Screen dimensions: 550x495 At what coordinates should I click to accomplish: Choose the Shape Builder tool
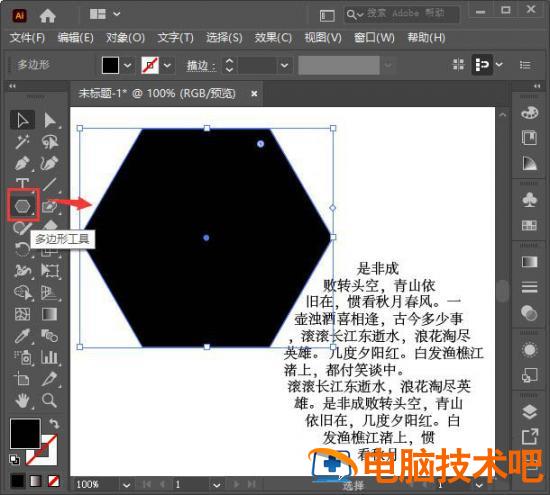pos(22,292)
